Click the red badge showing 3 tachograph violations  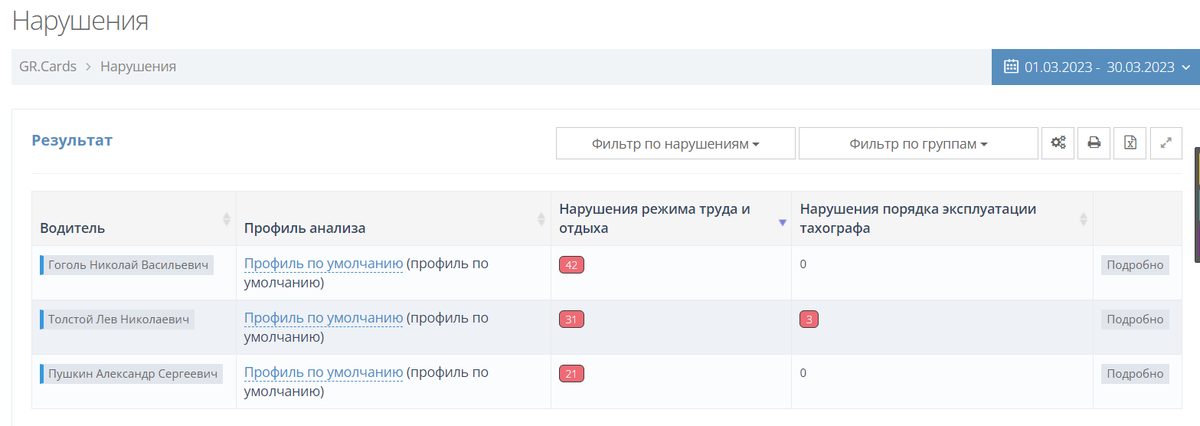click(809, 319)
